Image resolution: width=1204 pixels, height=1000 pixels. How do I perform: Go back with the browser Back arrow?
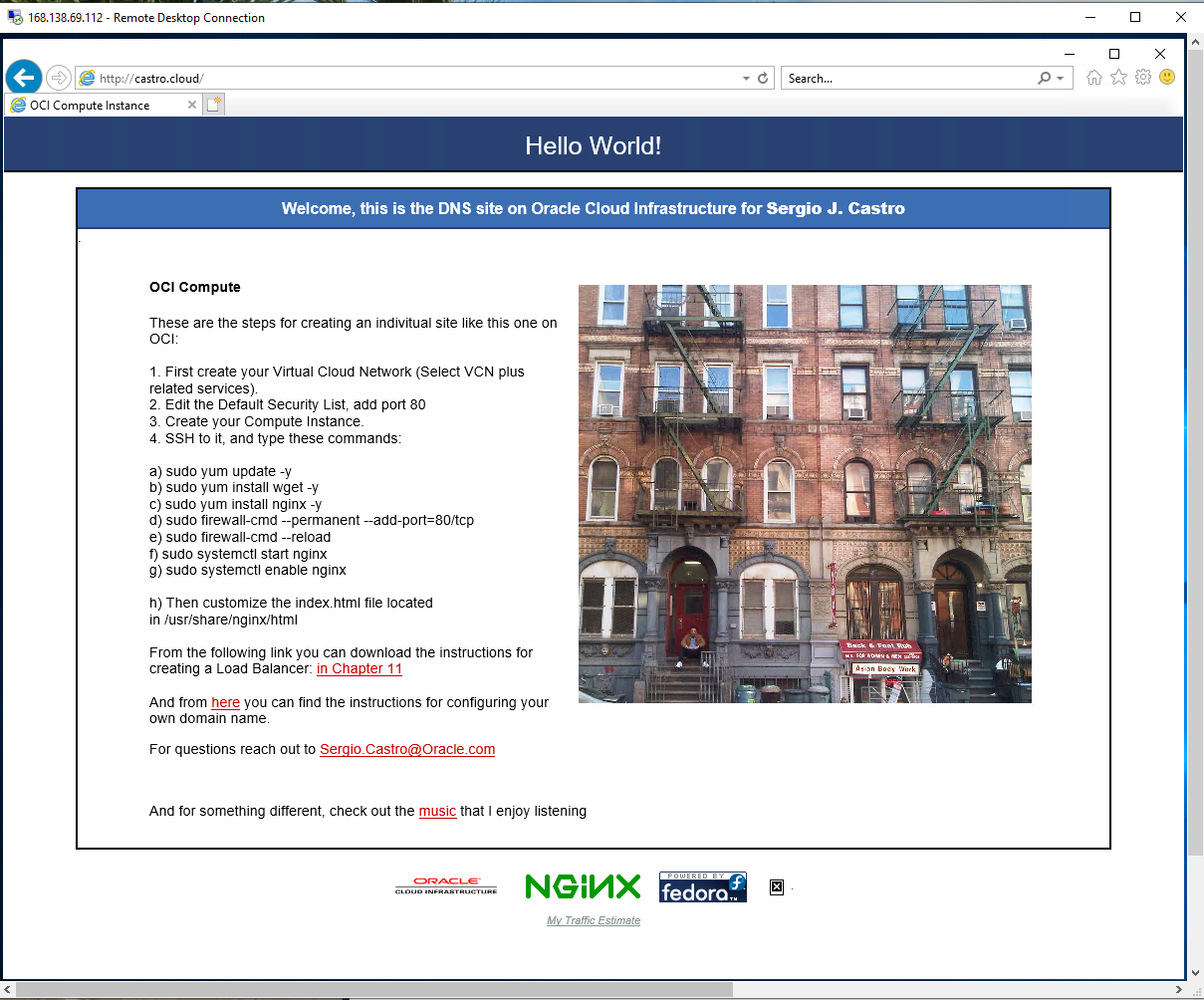tap(24, 78)
